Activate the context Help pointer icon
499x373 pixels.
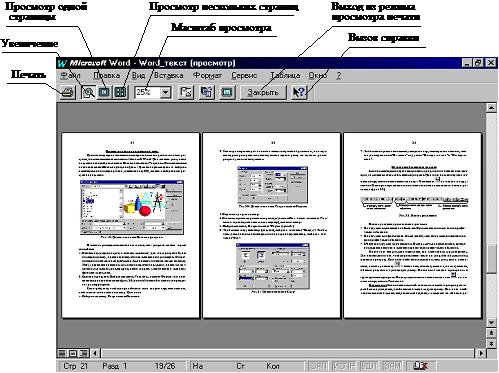[299, 92]
